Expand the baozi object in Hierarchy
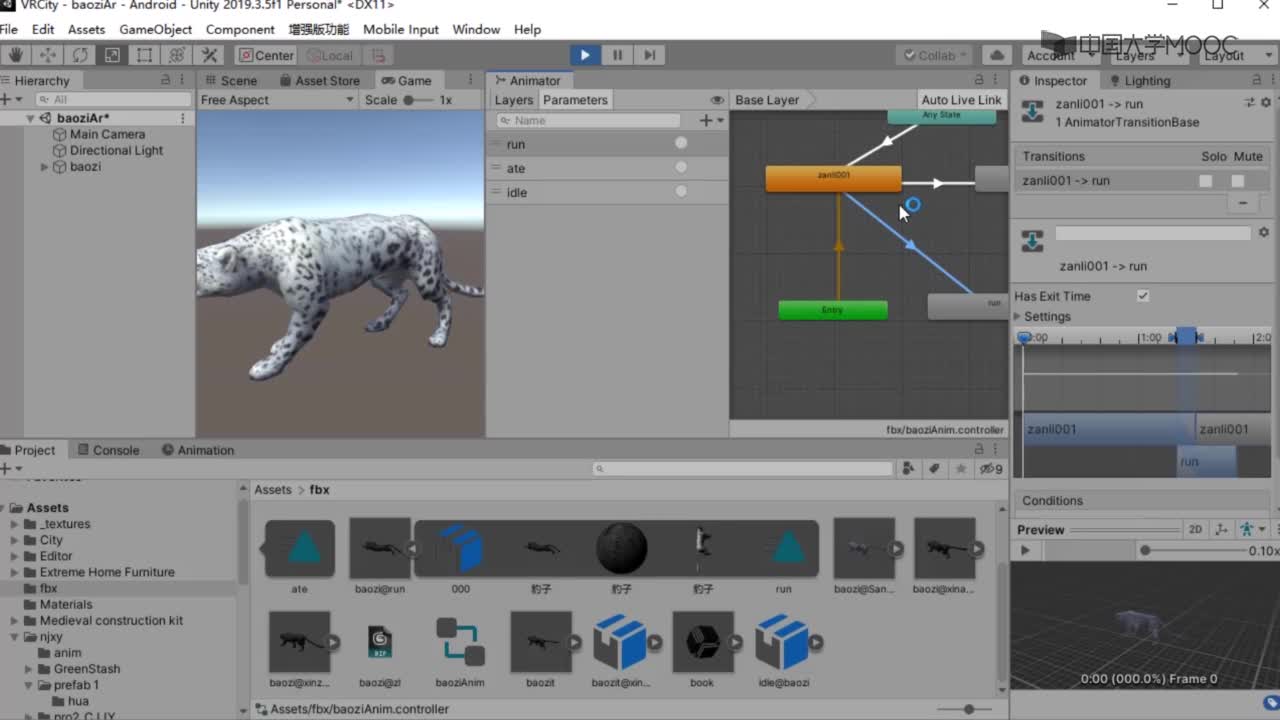The width and height of the screenshot is (1280, 720). (x=44, y=167)
